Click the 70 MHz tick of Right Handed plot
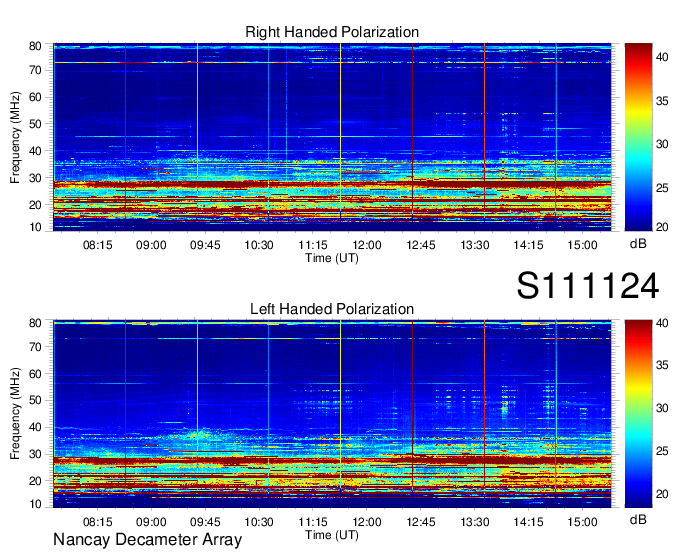This screenshot has width=680, height=552. 35,70
